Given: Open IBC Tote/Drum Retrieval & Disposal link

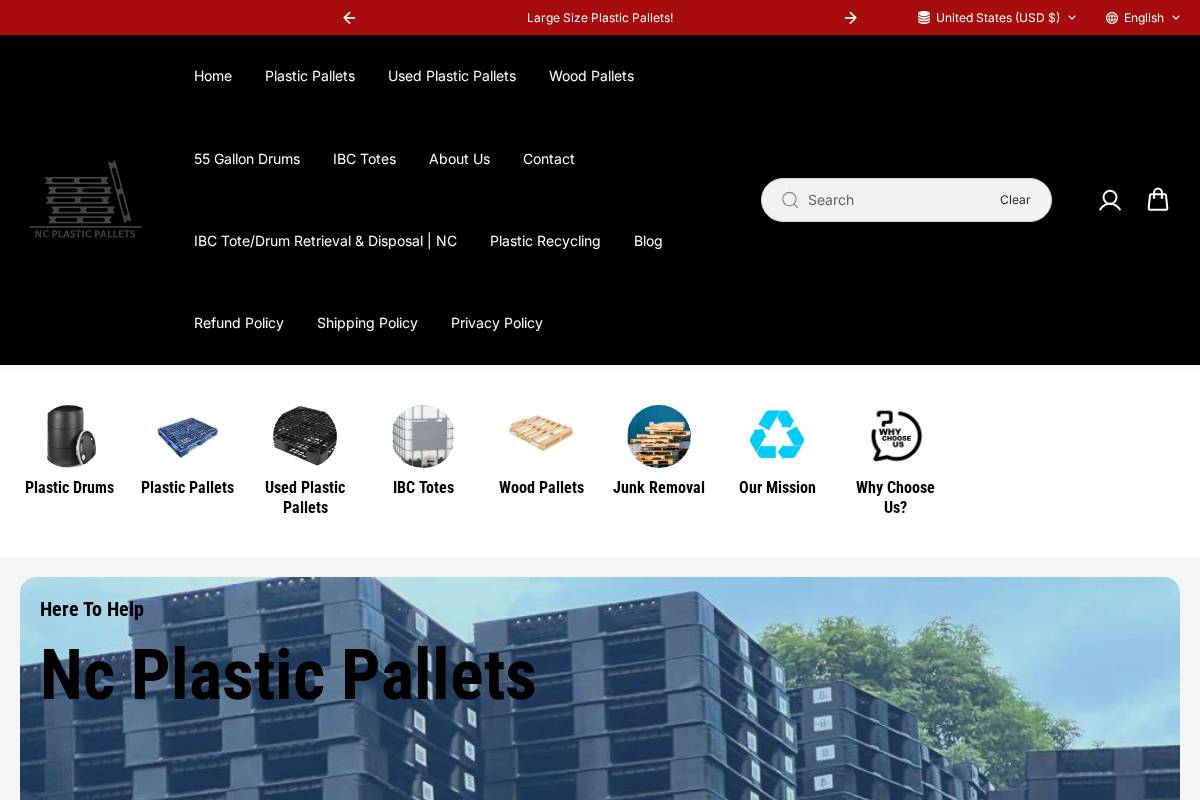Looking at the screenshot, I should click(325, 241).
